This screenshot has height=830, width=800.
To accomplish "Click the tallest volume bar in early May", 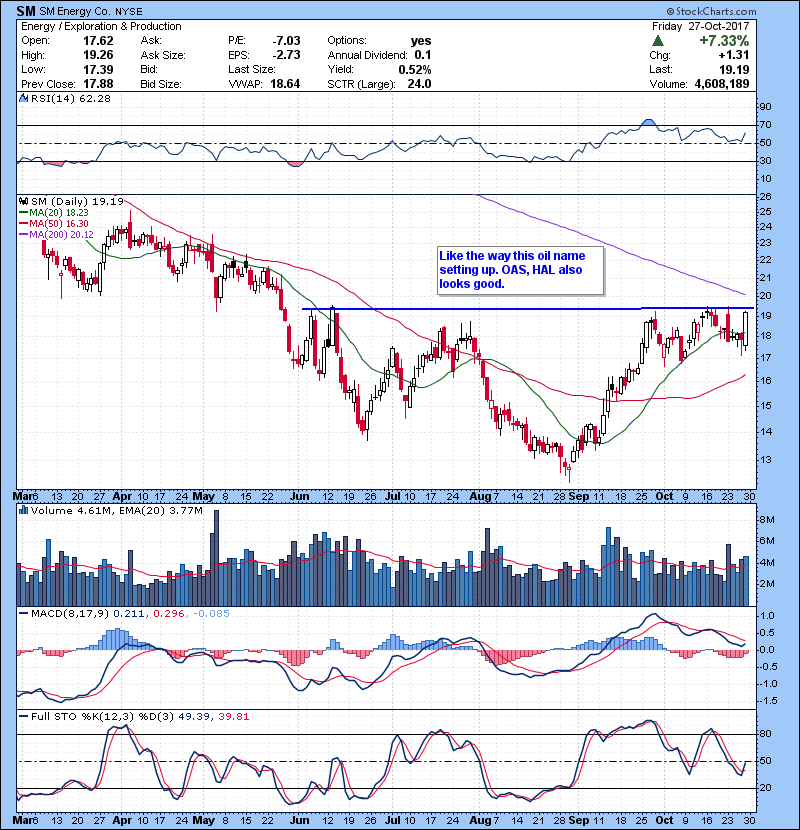I will click(x=215, y=558).
